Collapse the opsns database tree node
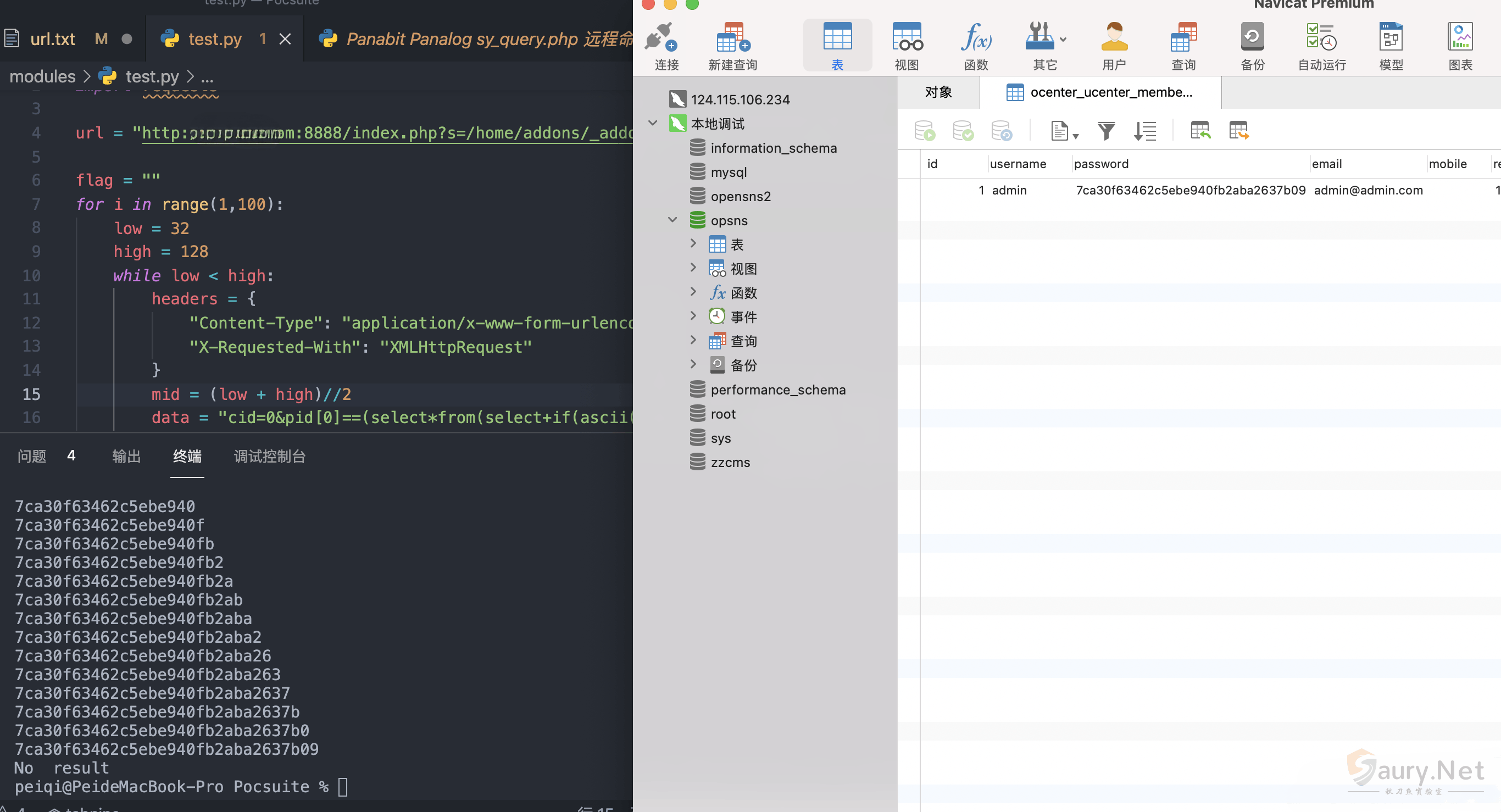 (672, 220)
